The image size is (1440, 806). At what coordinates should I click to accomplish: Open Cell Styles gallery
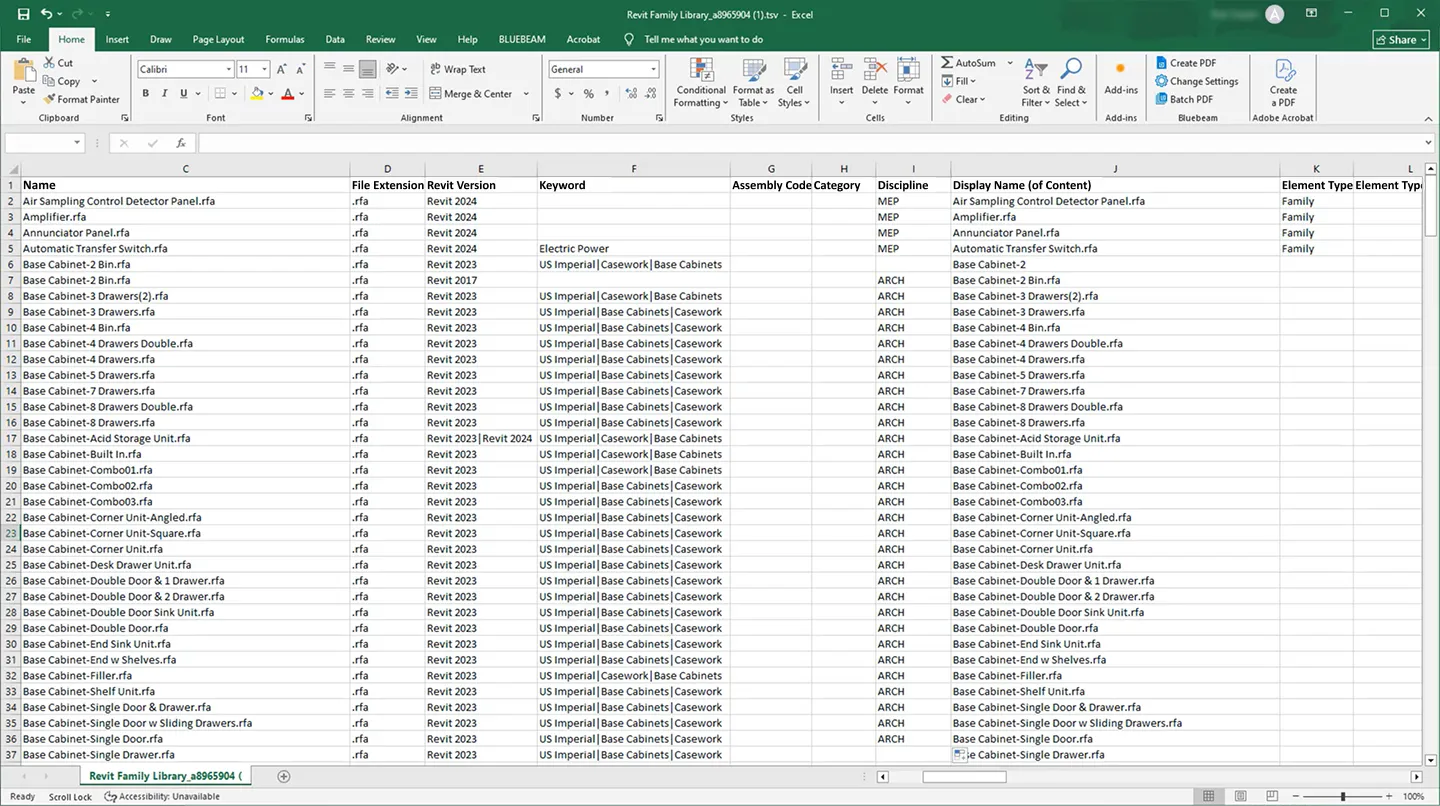794,82
